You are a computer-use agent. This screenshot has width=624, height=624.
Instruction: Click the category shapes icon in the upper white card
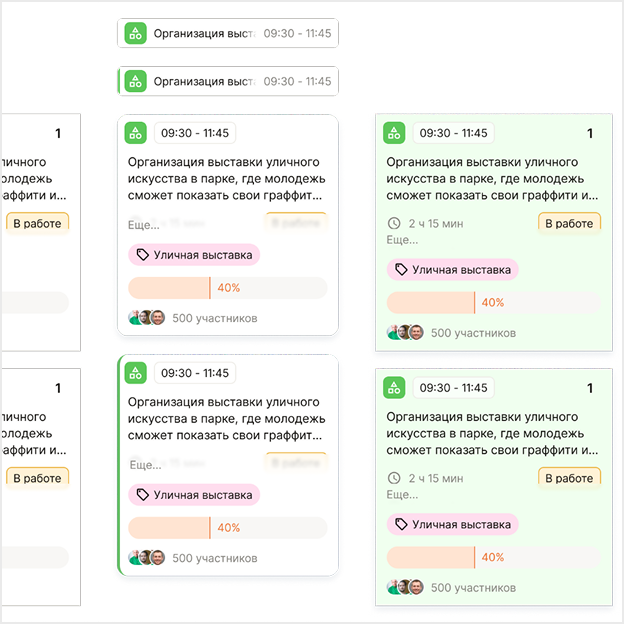(x=136, y=132)
